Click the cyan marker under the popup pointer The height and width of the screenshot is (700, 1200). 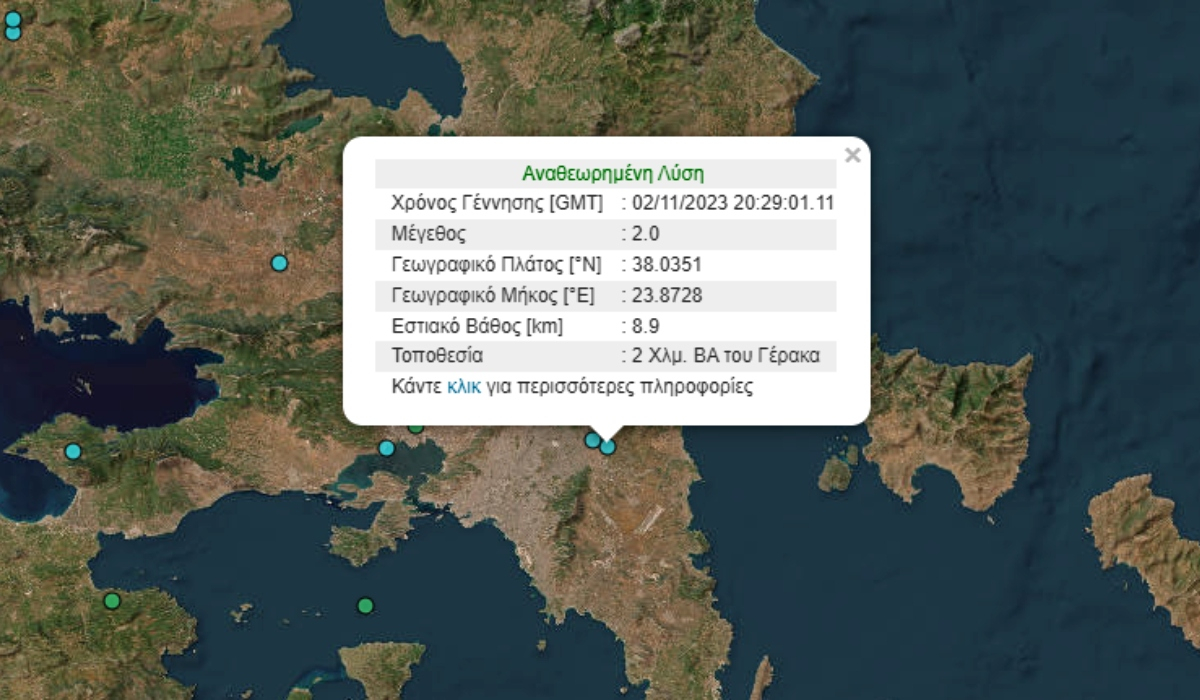point(608,447)
